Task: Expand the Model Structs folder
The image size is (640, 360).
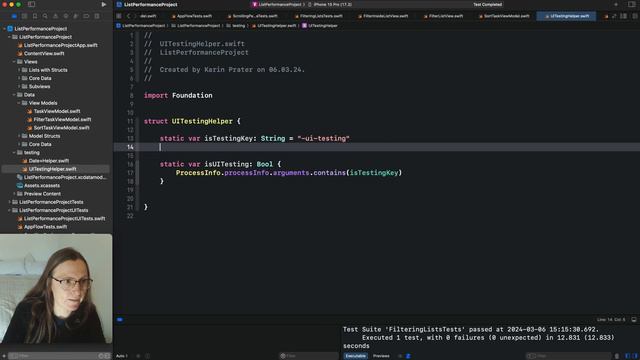Action: [19, 136]
